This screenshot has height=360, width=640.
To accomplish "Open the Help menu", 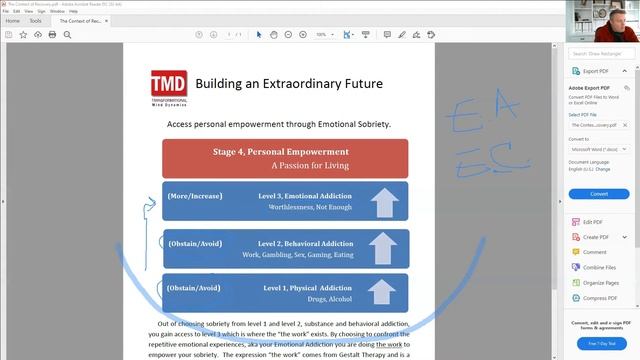I will click(73, 11).
